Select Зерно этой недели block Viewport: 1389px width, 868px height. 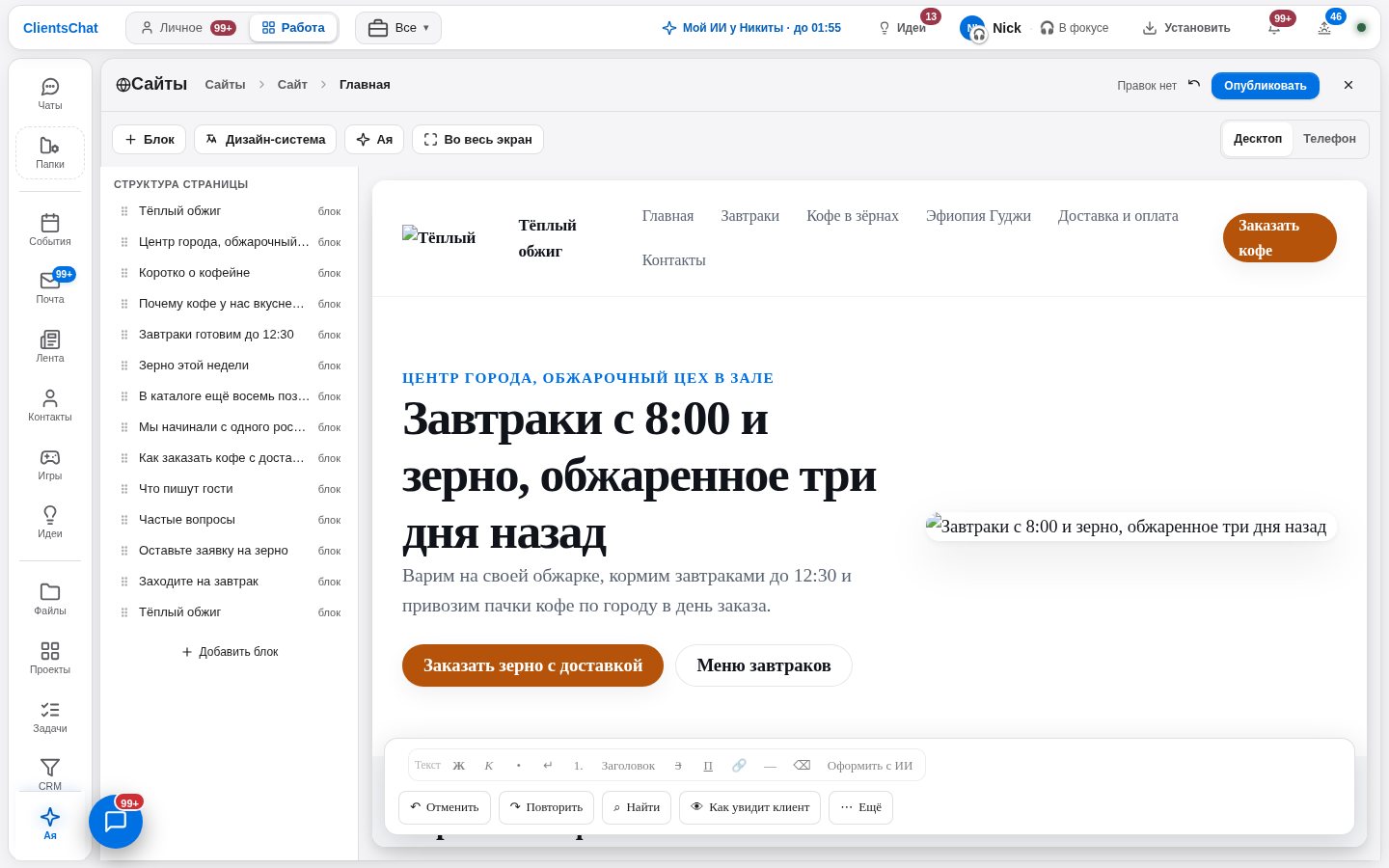tap(230, 366)
